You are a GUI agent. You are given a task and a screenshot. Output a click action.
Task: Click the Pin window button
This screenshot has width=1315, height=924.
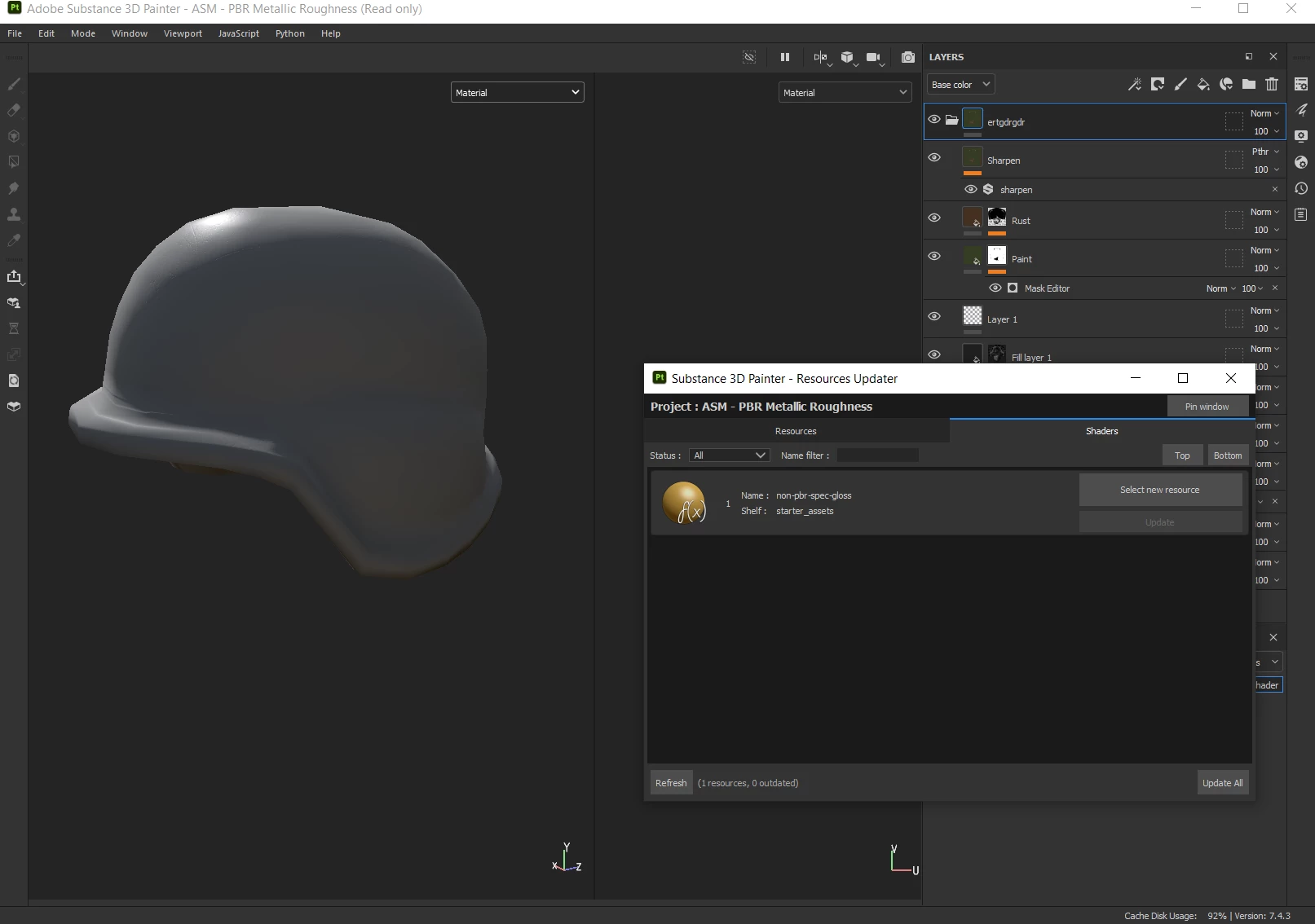tap(1207, 407)
